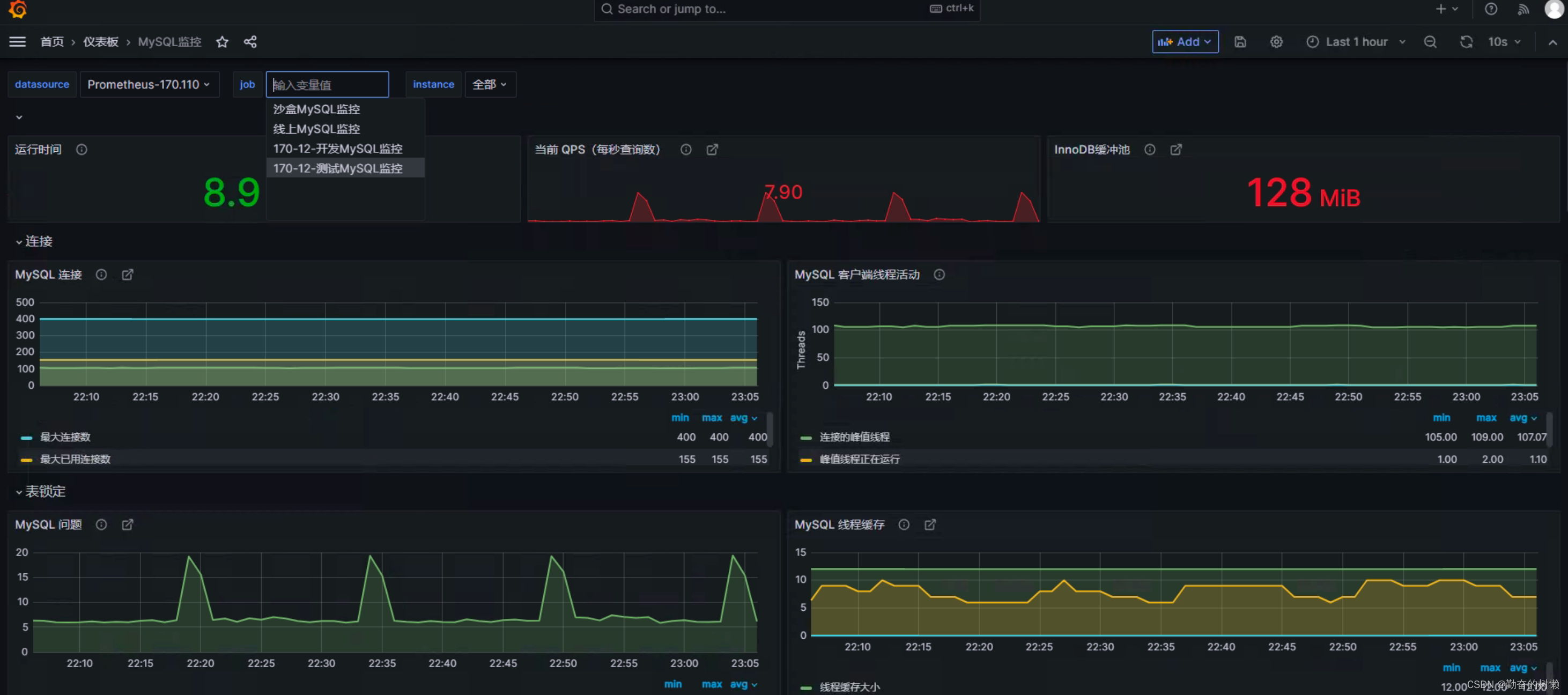Toggle 最大连接数 series in legend
Screen dimensions: 1568x695
click(x=65, y=437)
